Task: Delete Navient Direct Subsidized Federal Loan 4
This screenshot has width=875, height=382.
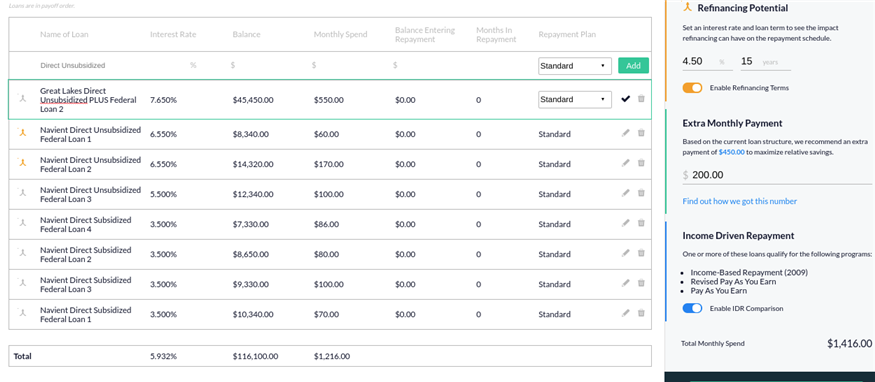Action: coord(641,223)
